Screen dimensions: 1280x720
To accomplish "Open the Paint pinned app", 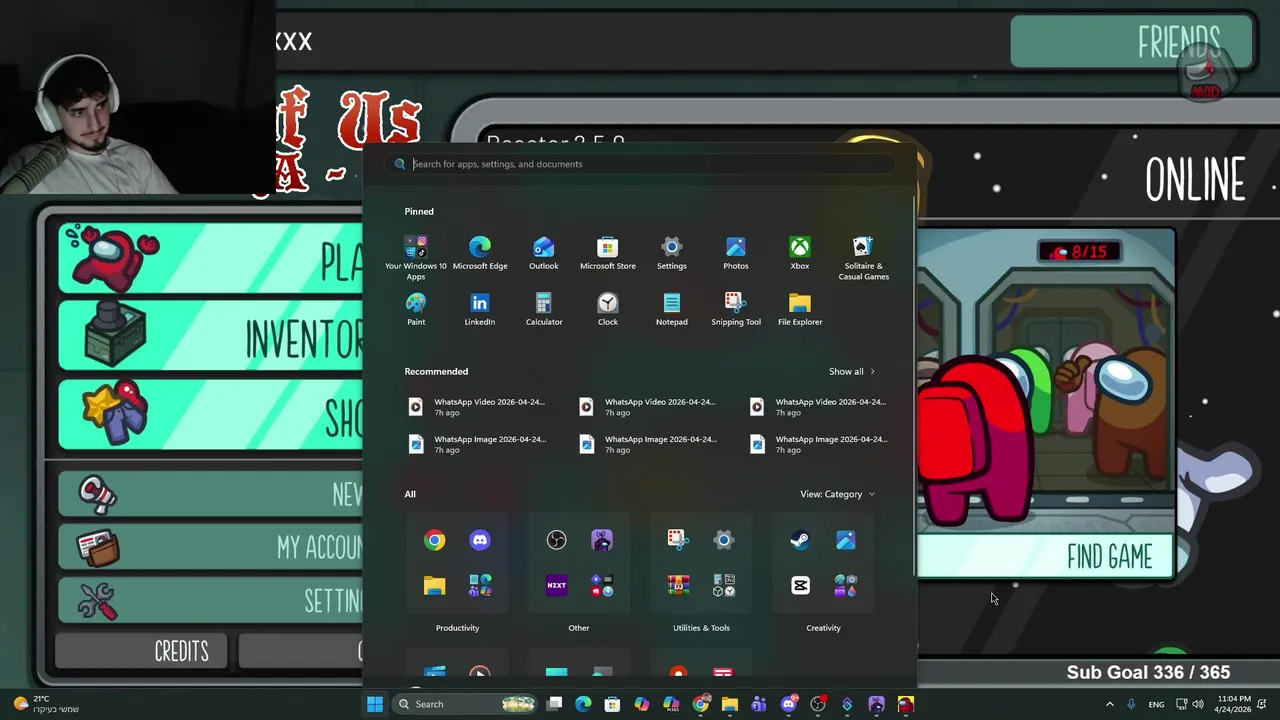I will [416, 309].
